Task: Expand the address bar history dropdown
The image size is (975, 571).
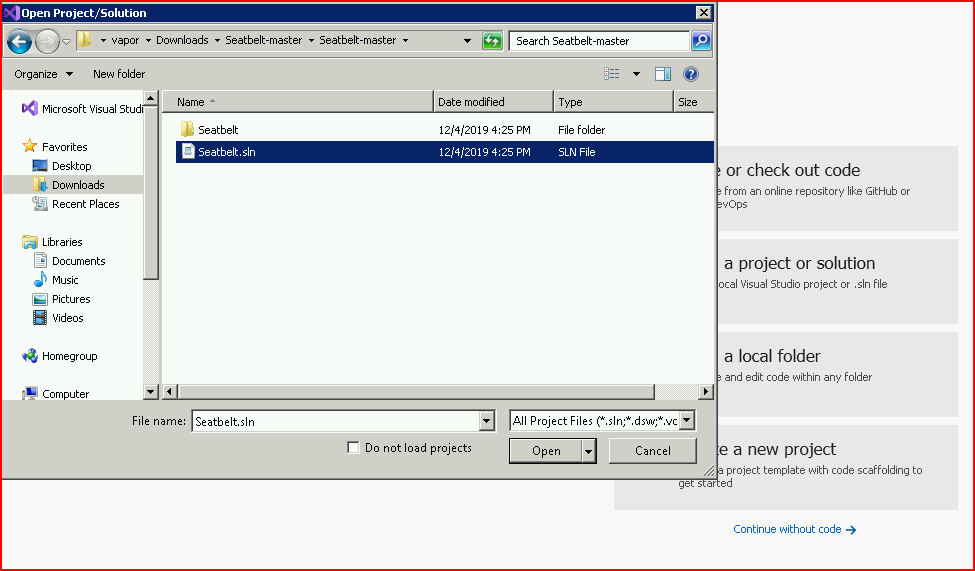Action: click(468, 41)
